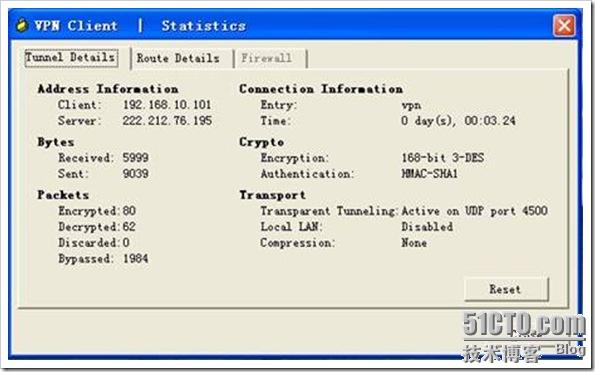Select the server address 222.212.76.195
595x372 pixels.
(x=167, y=121)
